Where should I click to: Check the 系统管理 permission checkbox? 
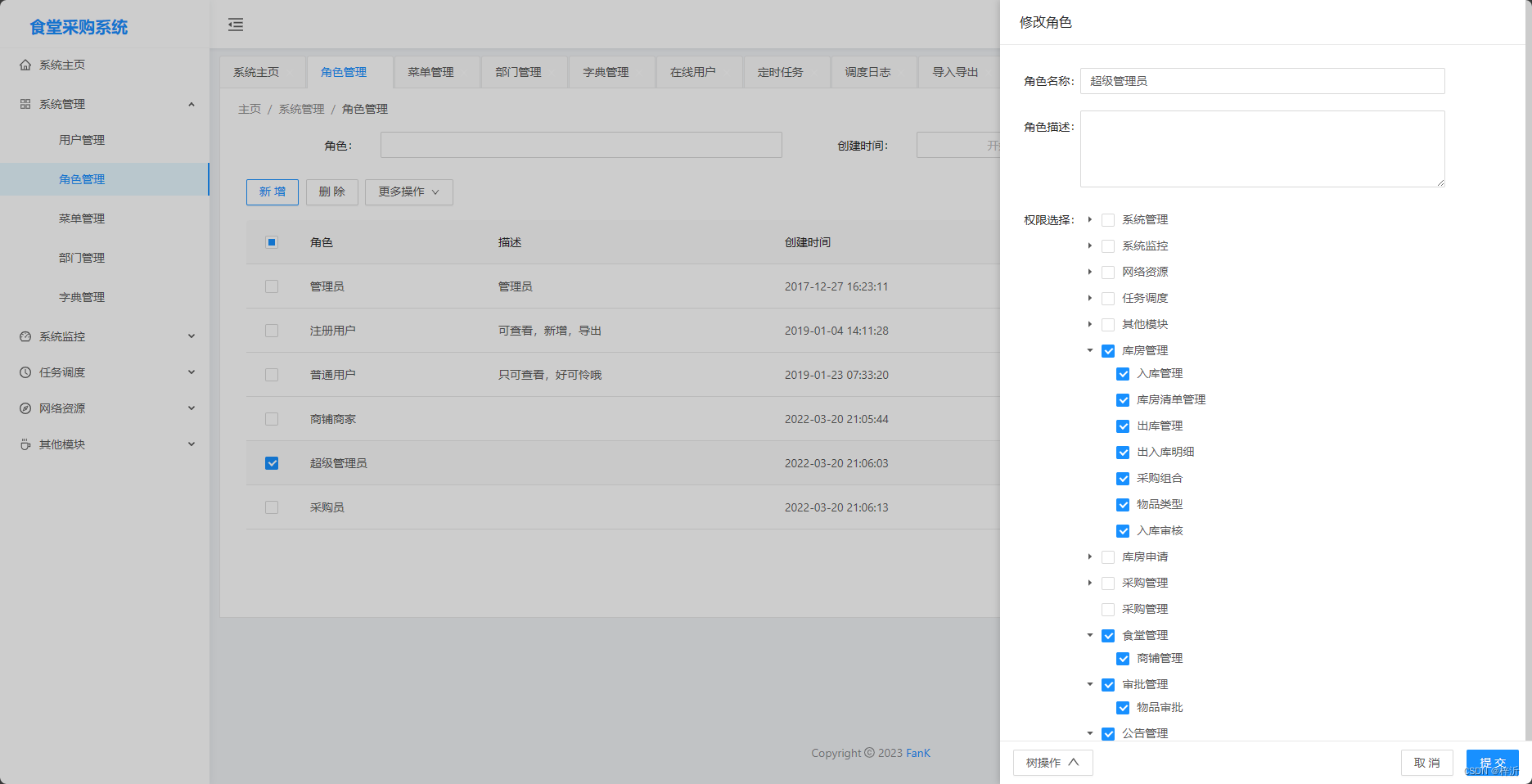[x=1108, y=220]
